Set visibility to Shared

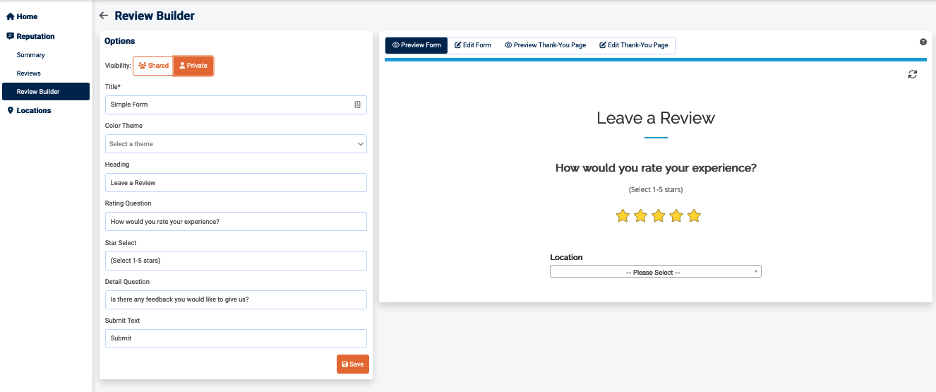point(153,66)
